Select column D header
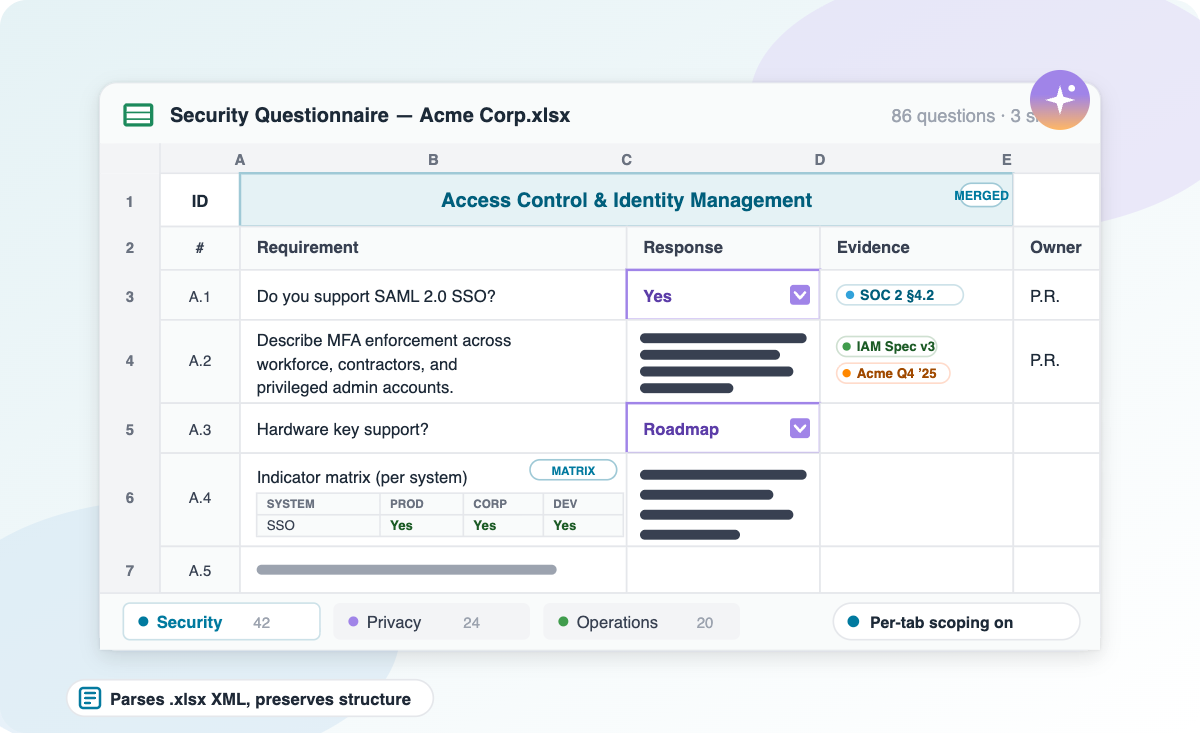The width and height of the screenshot is (1200, 733). pyautogui.click(x=820, y=160)
